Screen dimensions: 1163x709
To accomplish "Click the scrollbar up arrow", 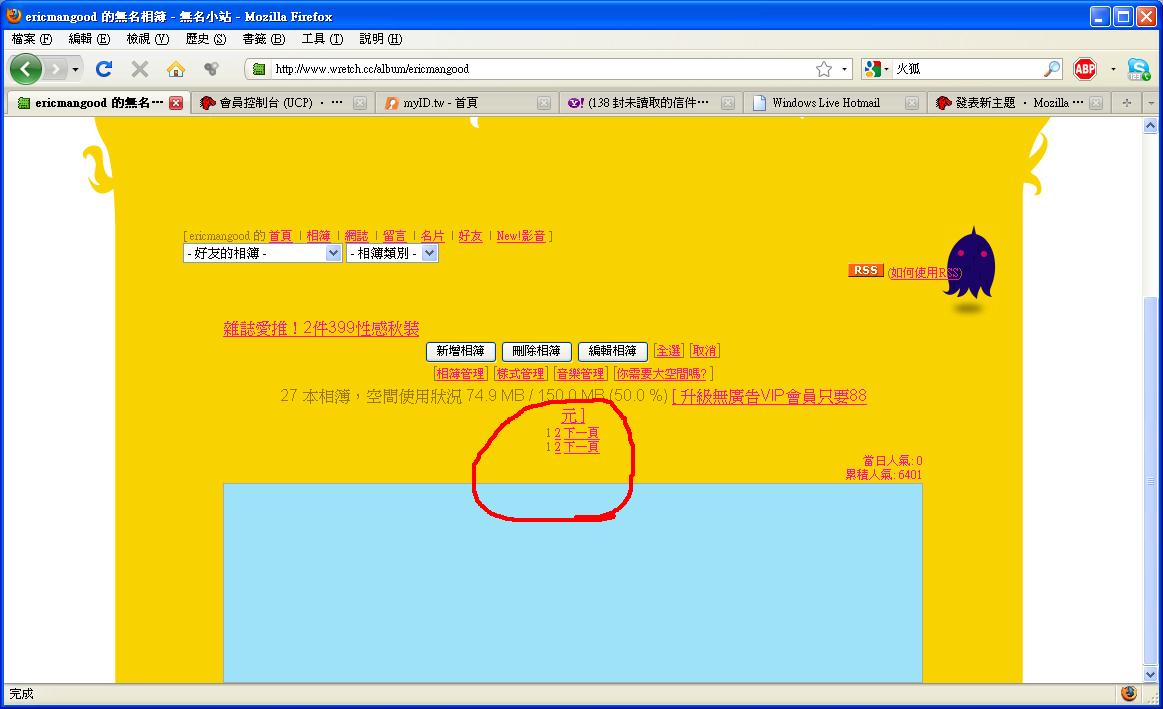I will pyautogui.click(x=1150, y=125).
